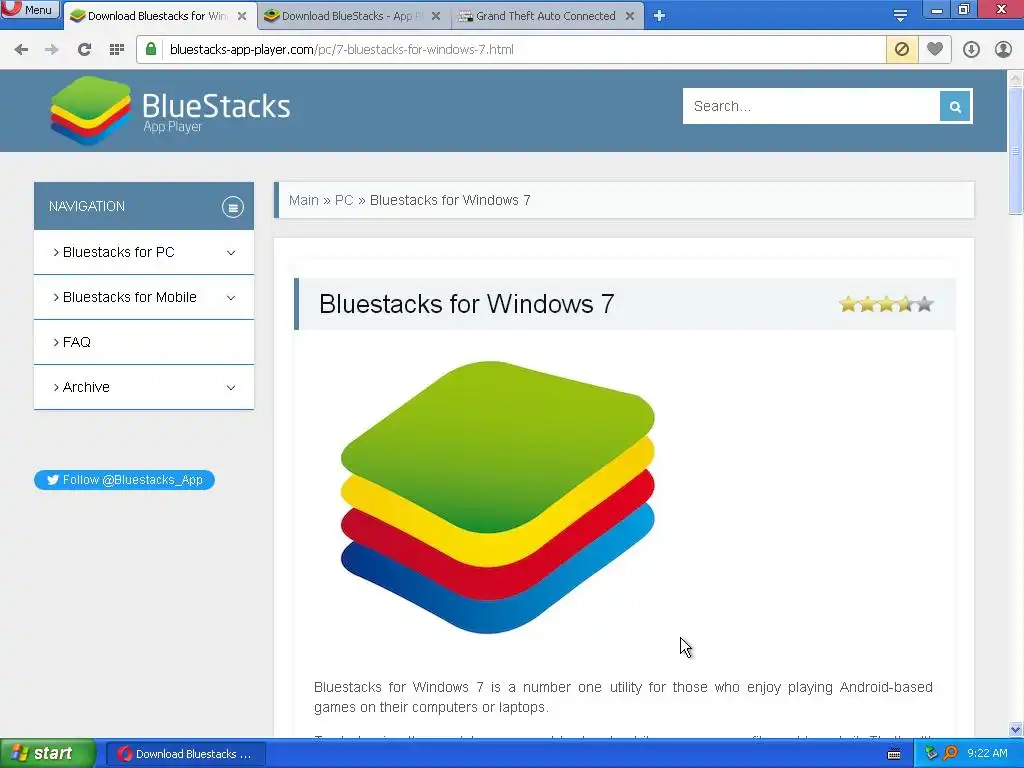Screen dimensions: 1024x768
Task: Minimize the Opera browser window
Action: click(937, 9)
